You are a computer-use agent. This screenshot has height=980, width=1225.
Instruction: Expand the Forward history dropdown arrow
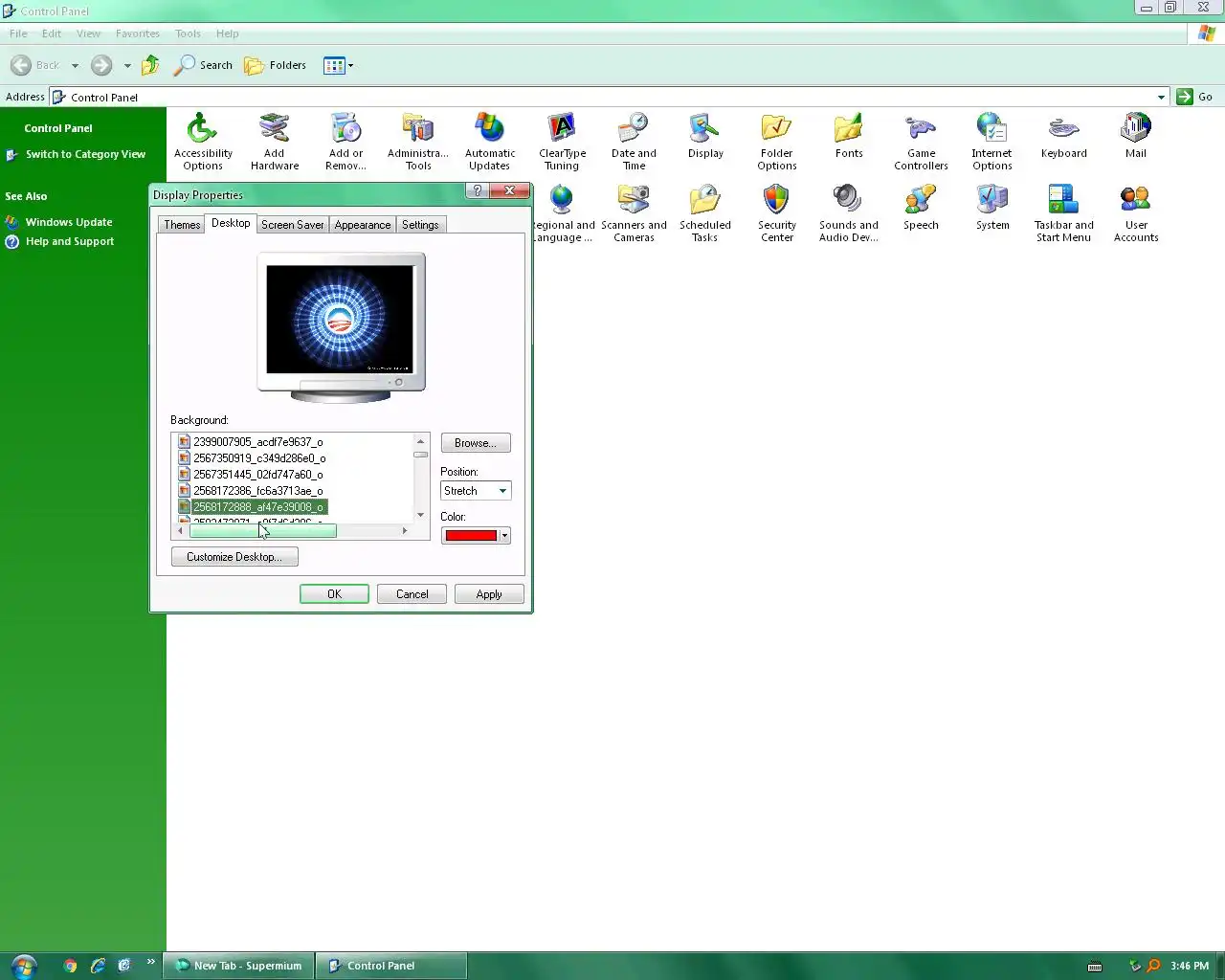pos(127,66)
